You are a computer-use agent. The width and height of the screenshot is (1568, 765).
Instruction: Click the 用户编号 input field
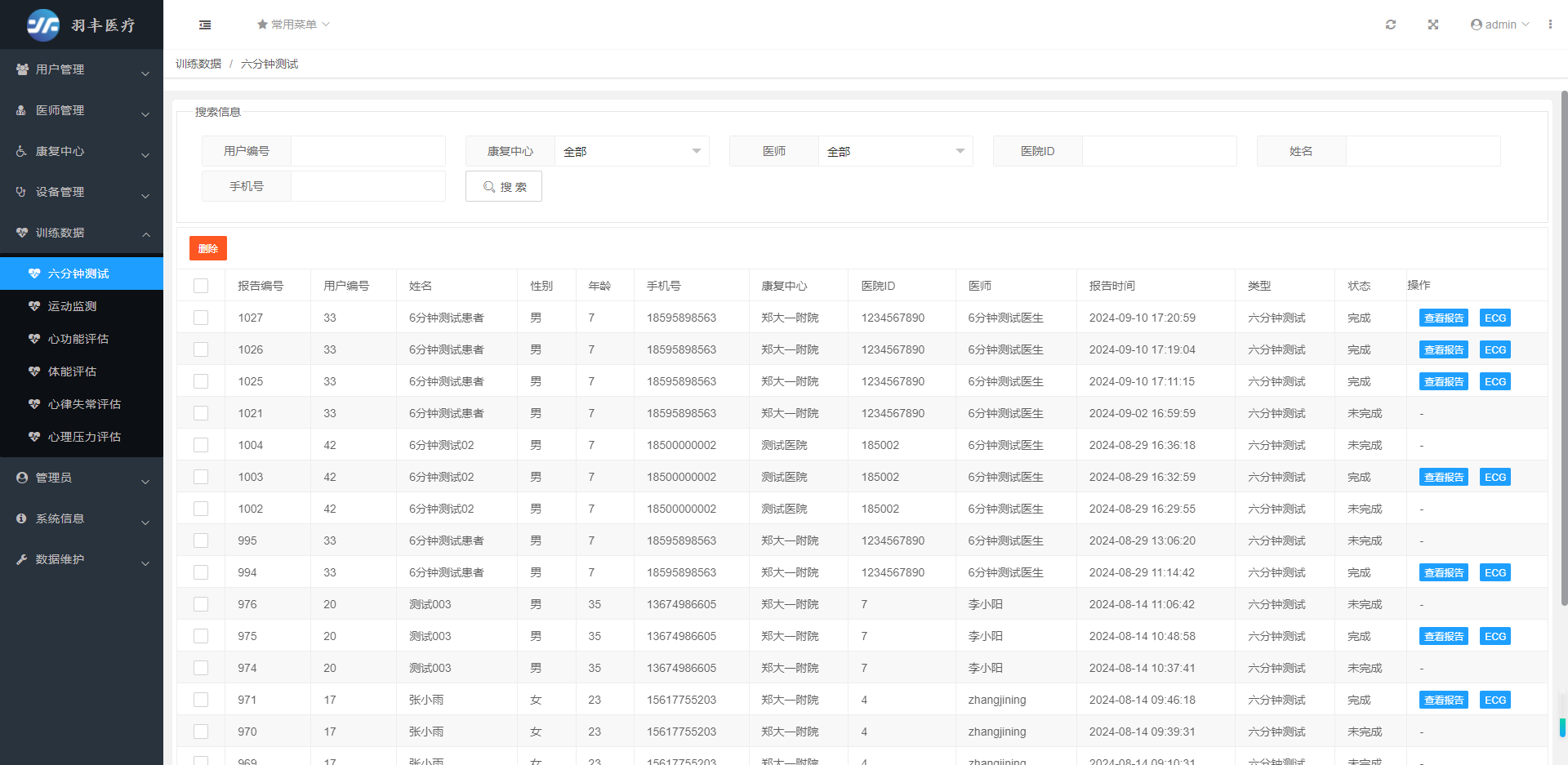pyautogui.click(x=367, y=151)
